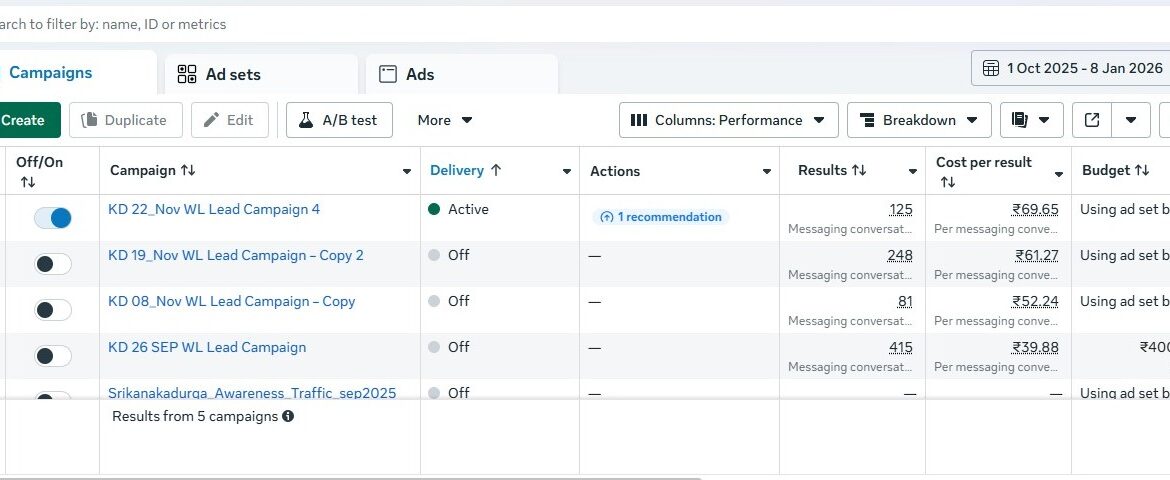1170x480 pixels.
Task: Turn off KD 22_Nov WL Lead Campaign 4
Action: tap(52, 218)
